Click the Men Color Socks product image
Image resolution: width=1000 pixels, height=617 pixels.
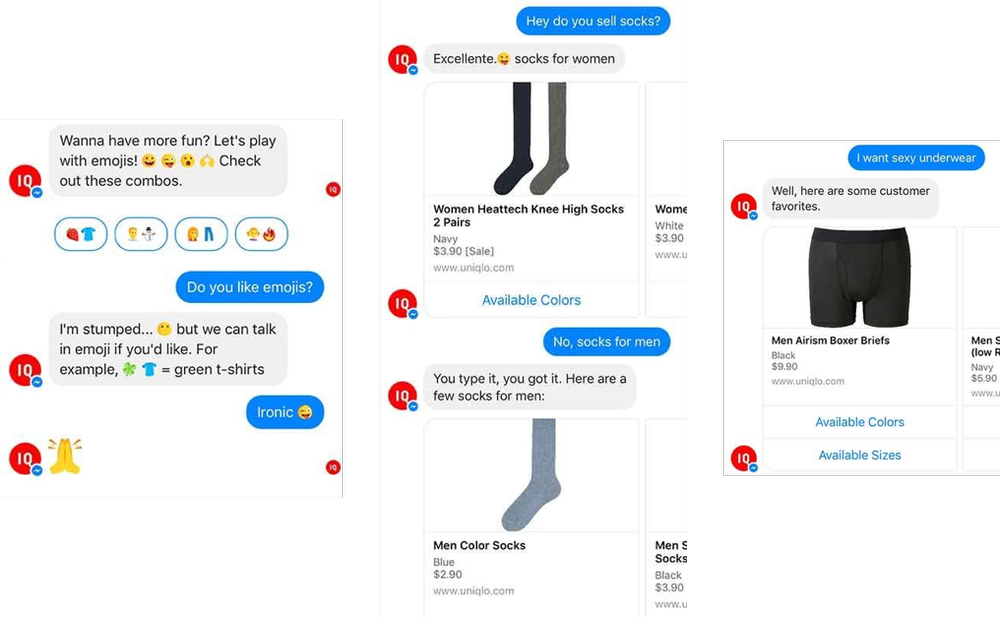tap(531, 475)
